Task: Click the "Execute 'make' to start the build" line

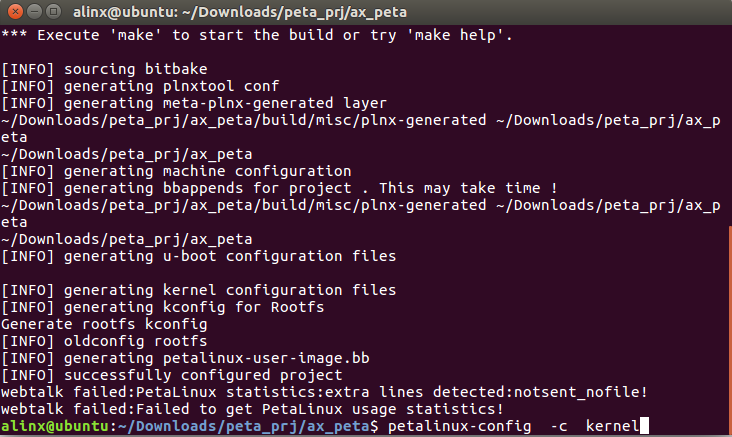Action: click(257, 35)
